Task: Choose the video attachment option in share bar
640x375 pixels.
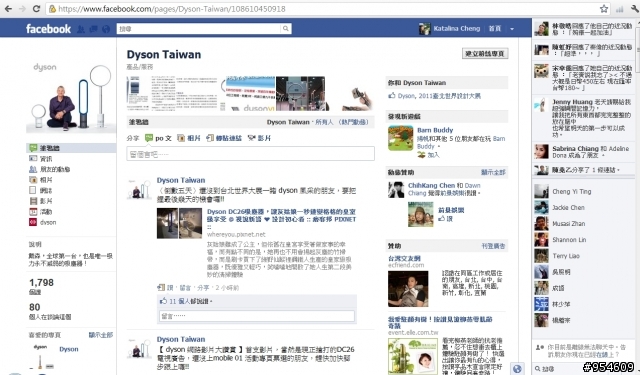Action: (x=260, y=138)
